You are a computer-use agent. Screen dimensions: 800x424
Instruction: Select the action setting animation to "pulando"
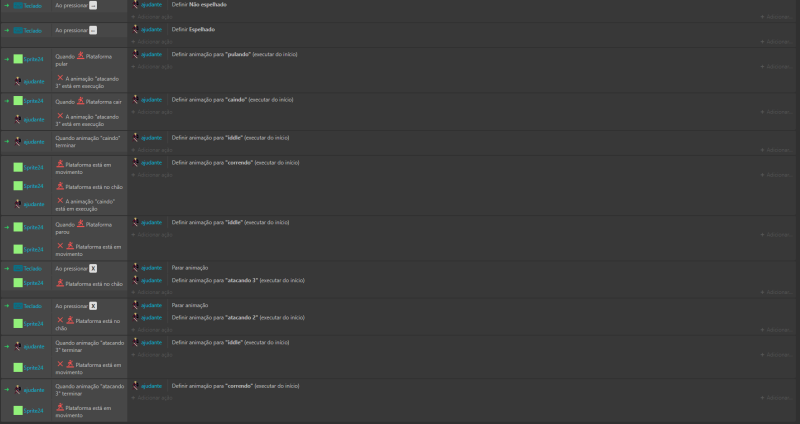pyautogui.click(x=234, y=54)
